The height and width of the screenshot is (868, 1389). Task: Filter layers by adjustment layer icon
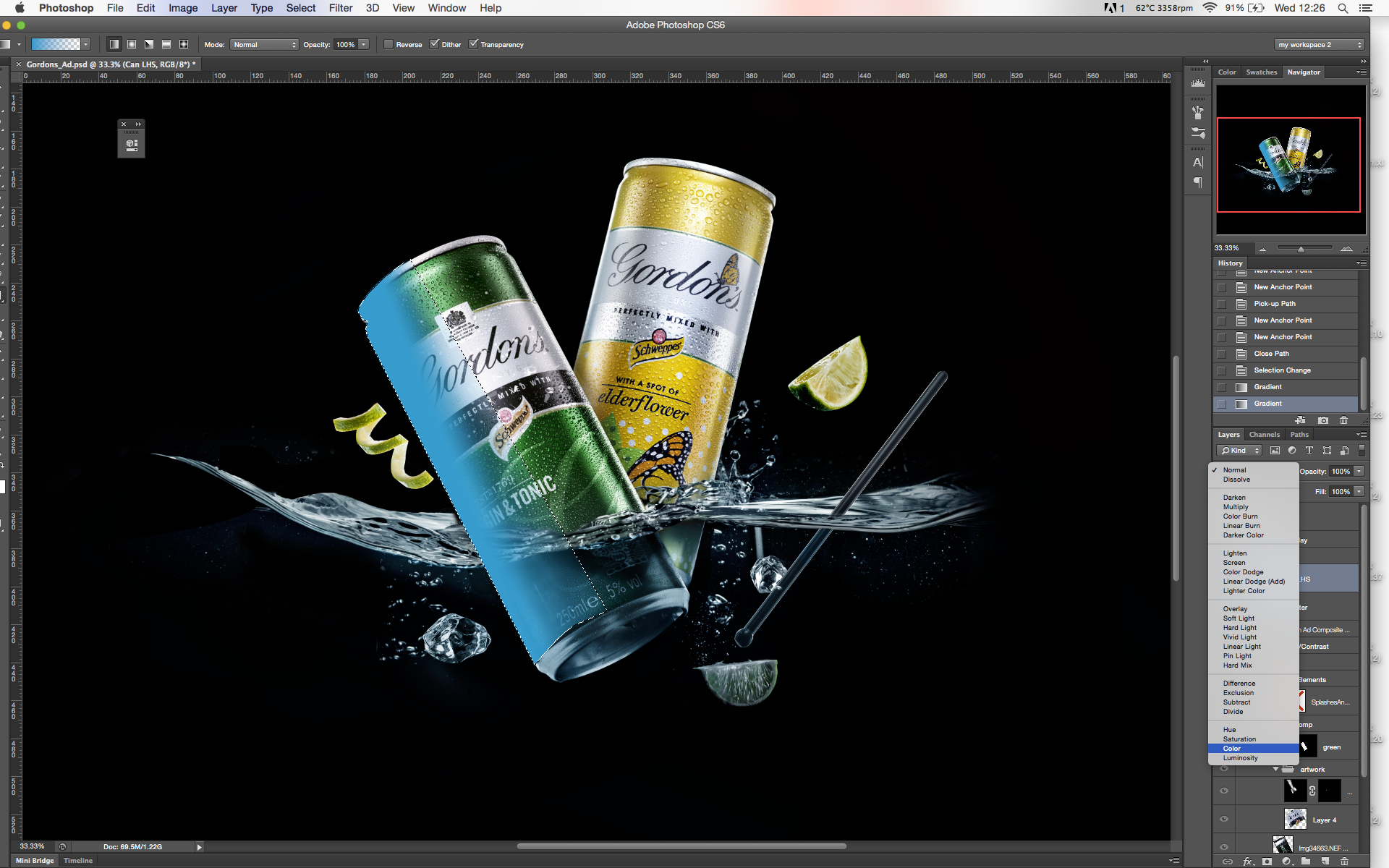click(x=1292, y=451)
